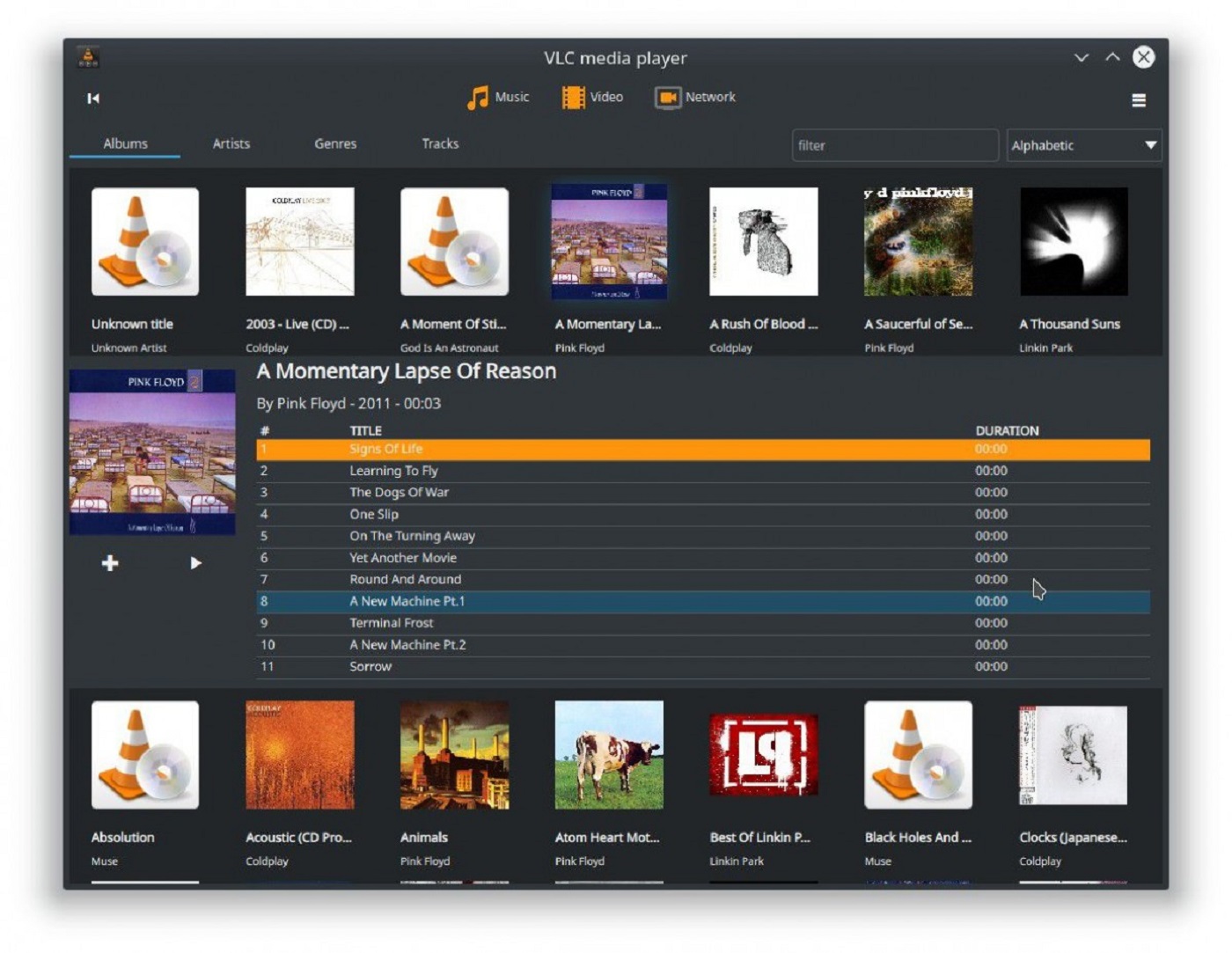Select the currently active Albums tab

124,143
